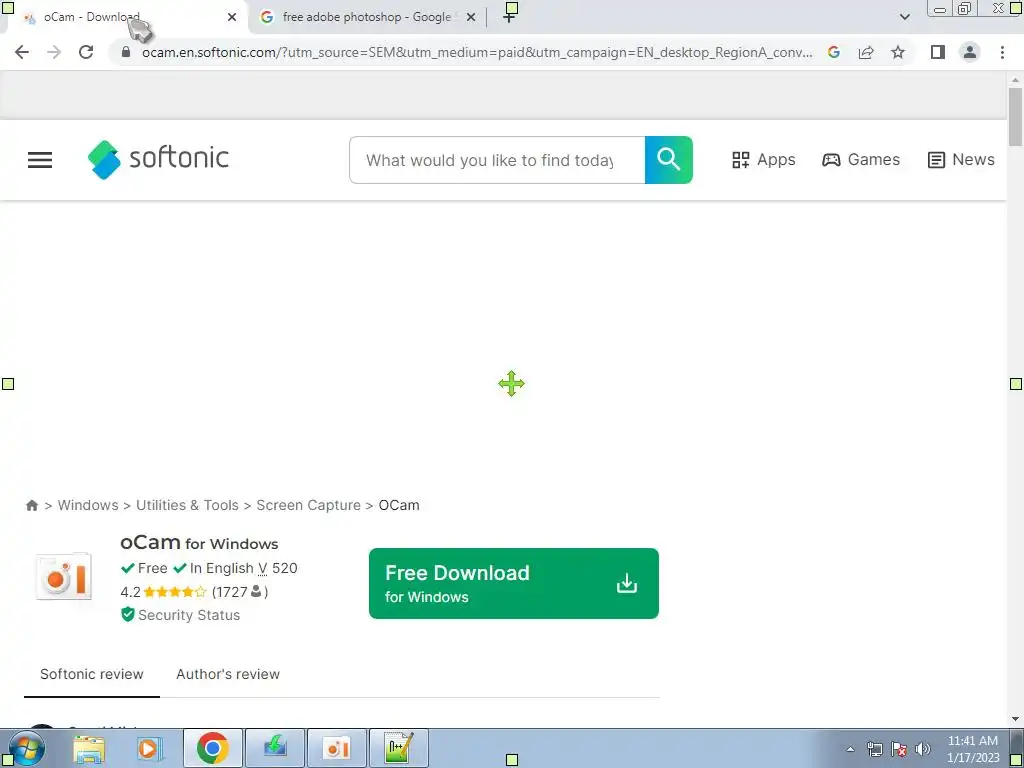The image size is (1024, 768).
Task: Open the Author's review tab
Action: (x=228, y=675)
